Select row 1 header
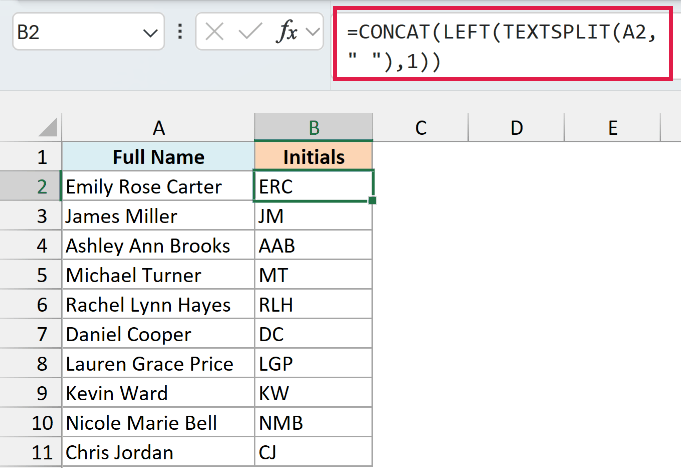 pos(31,157)
